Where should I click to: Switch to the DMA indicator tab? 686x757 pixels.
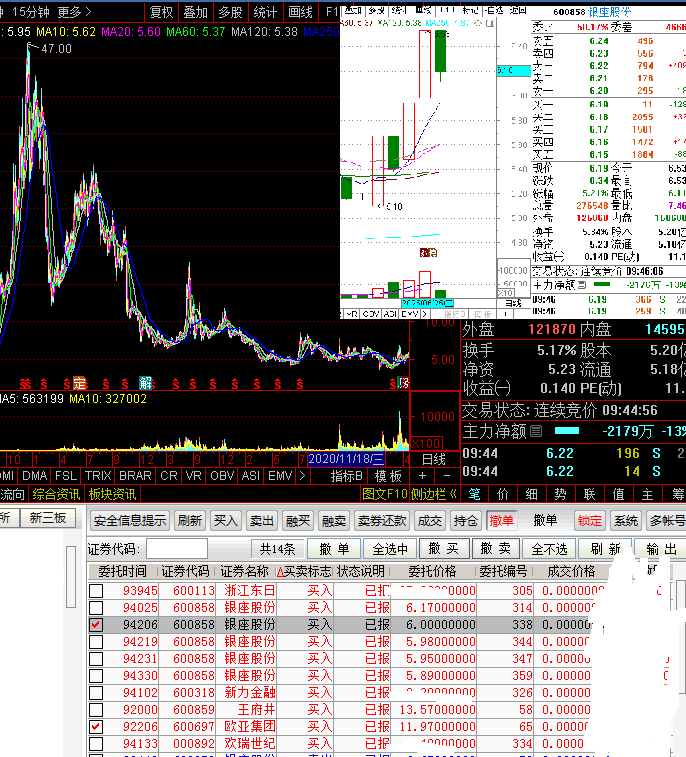pyautogui.click(x=35, y=476)
